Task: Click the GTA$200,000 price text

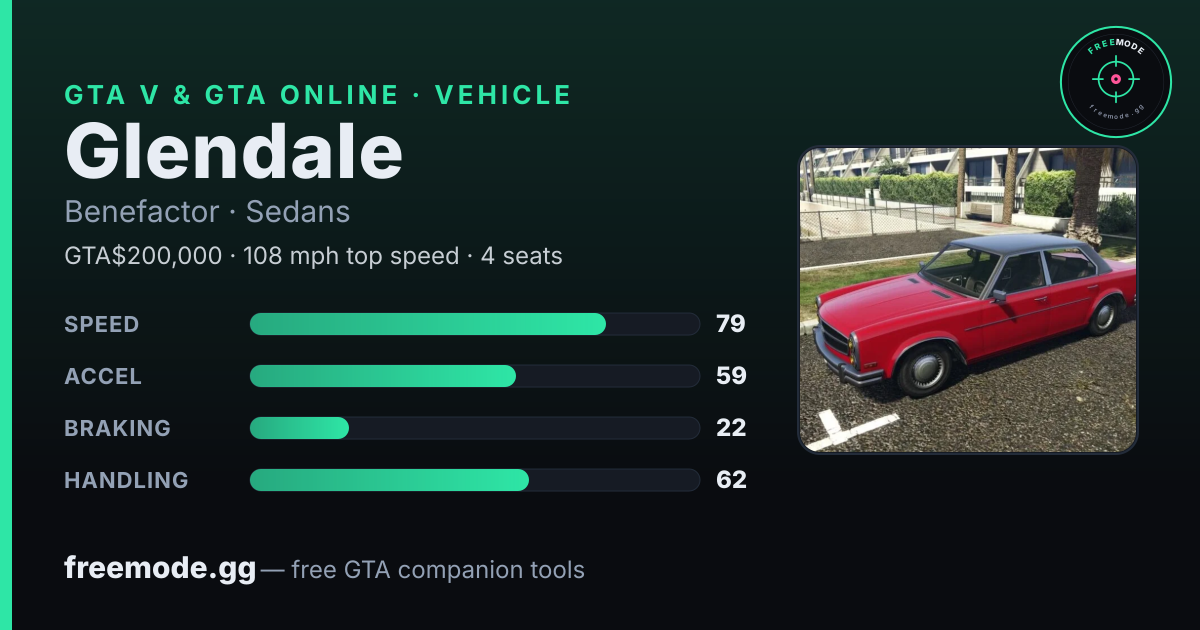Action: pyautogui.click(x=143, y=256)
